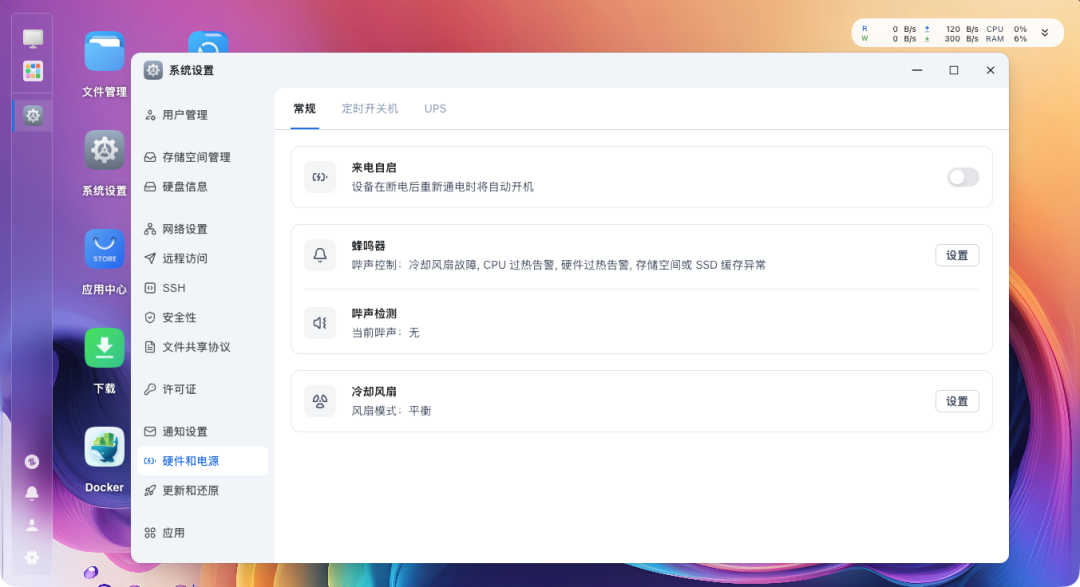Click the fan icon beside 冷却风扇
This screenshot has height=587, width=1080.
coord(320,400)
